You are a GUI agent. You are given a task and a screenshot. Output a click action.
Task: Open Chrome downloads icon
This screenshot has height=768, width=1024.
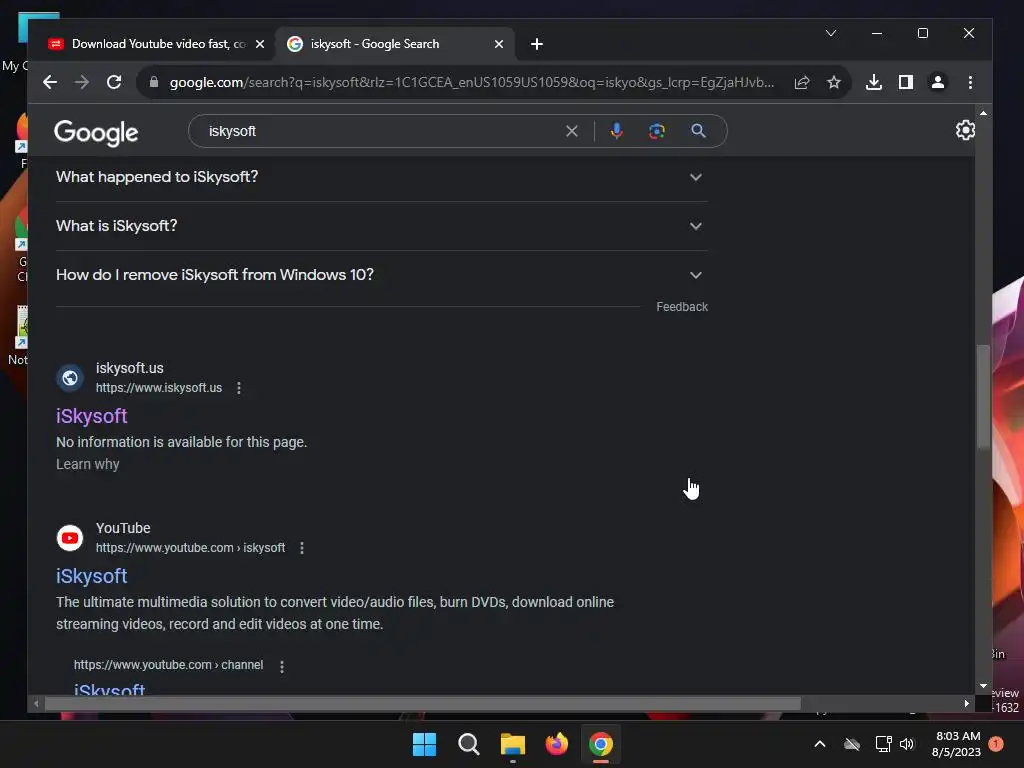(x=874, y=82)
